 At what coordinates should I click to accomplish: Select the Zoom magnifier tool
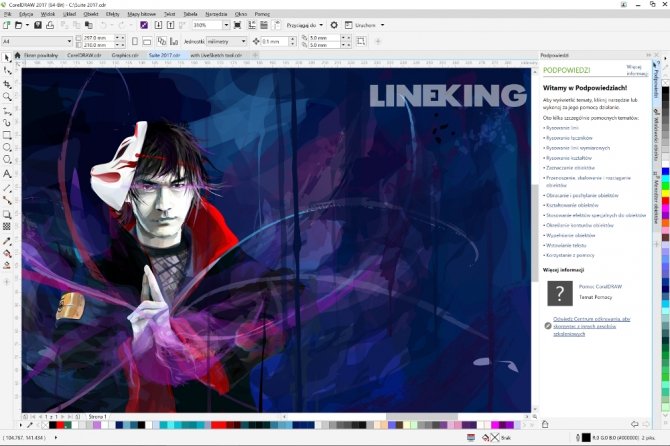[7, 97]
